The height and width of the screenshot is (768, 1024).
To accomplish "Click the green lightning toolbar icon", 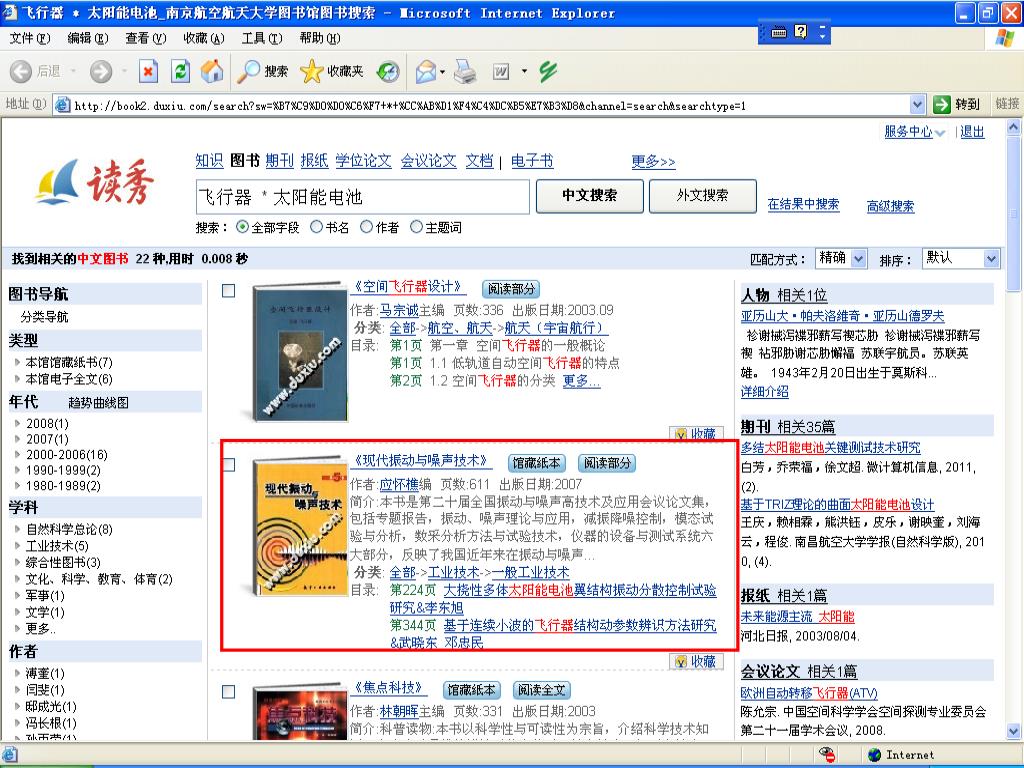I will point(547,71).
